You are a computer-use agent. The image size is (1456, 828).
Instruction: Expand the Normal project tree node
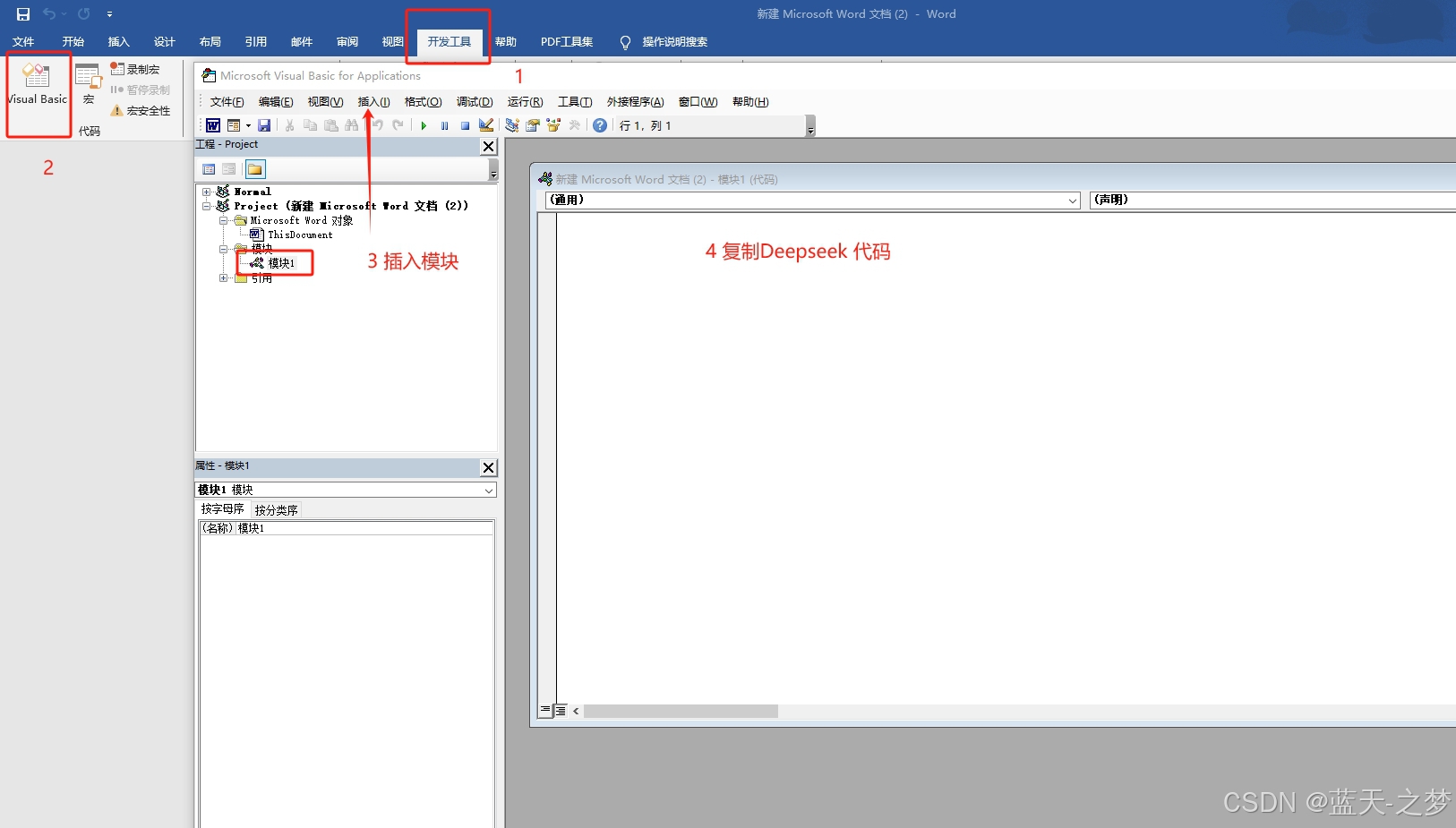207,192
